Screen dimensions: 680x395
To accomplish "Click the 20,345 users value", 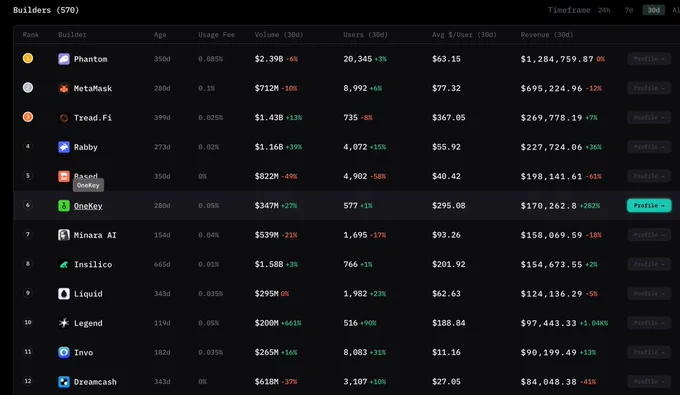I will pos(357,59).
